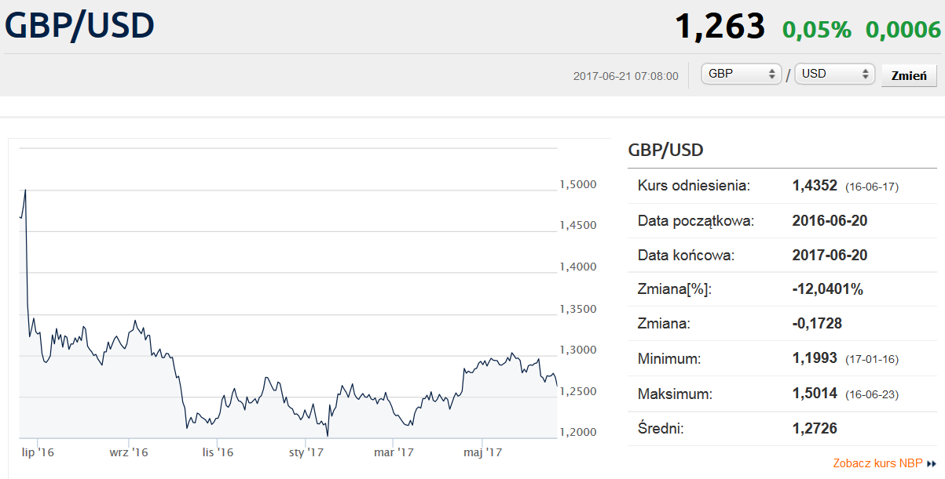This screenshot has height=479, width=945.
Task: Click the chart axis label wrz '16
Action: click(128, 452)
